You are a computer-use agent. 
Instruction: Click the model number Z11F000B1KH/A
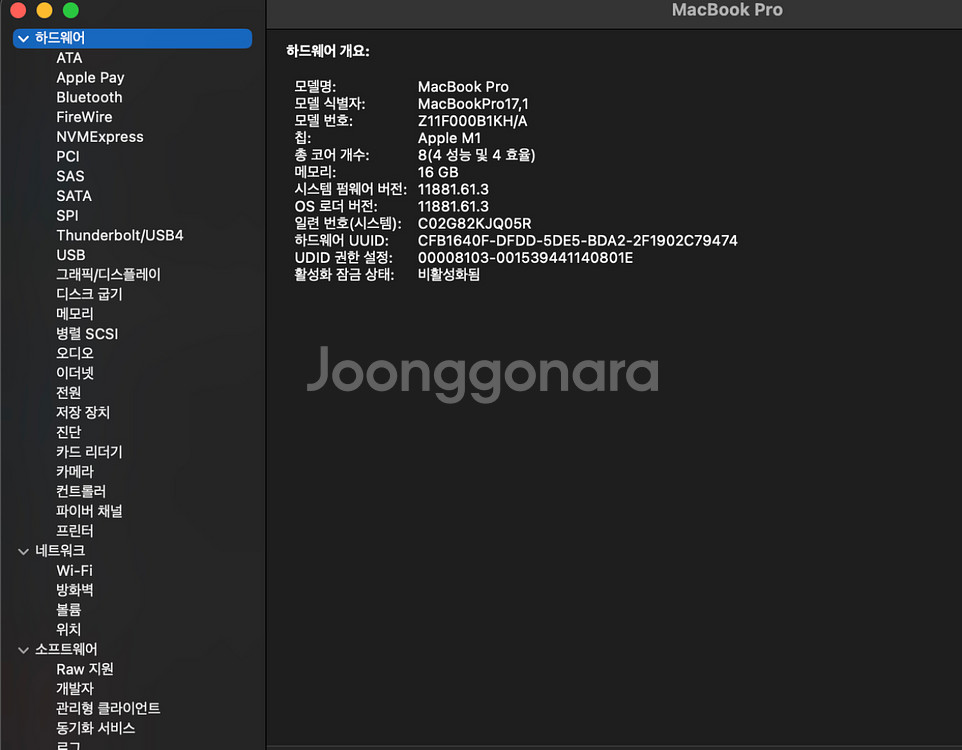(472, 121)
